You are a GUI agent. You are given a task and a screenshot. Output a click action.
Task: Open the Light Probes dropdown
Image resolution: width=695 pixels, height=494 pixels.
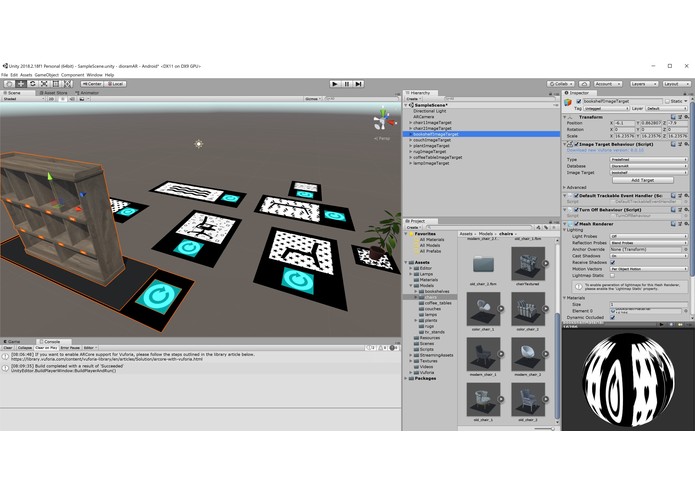pyautogui.click(x=649, y=236)
